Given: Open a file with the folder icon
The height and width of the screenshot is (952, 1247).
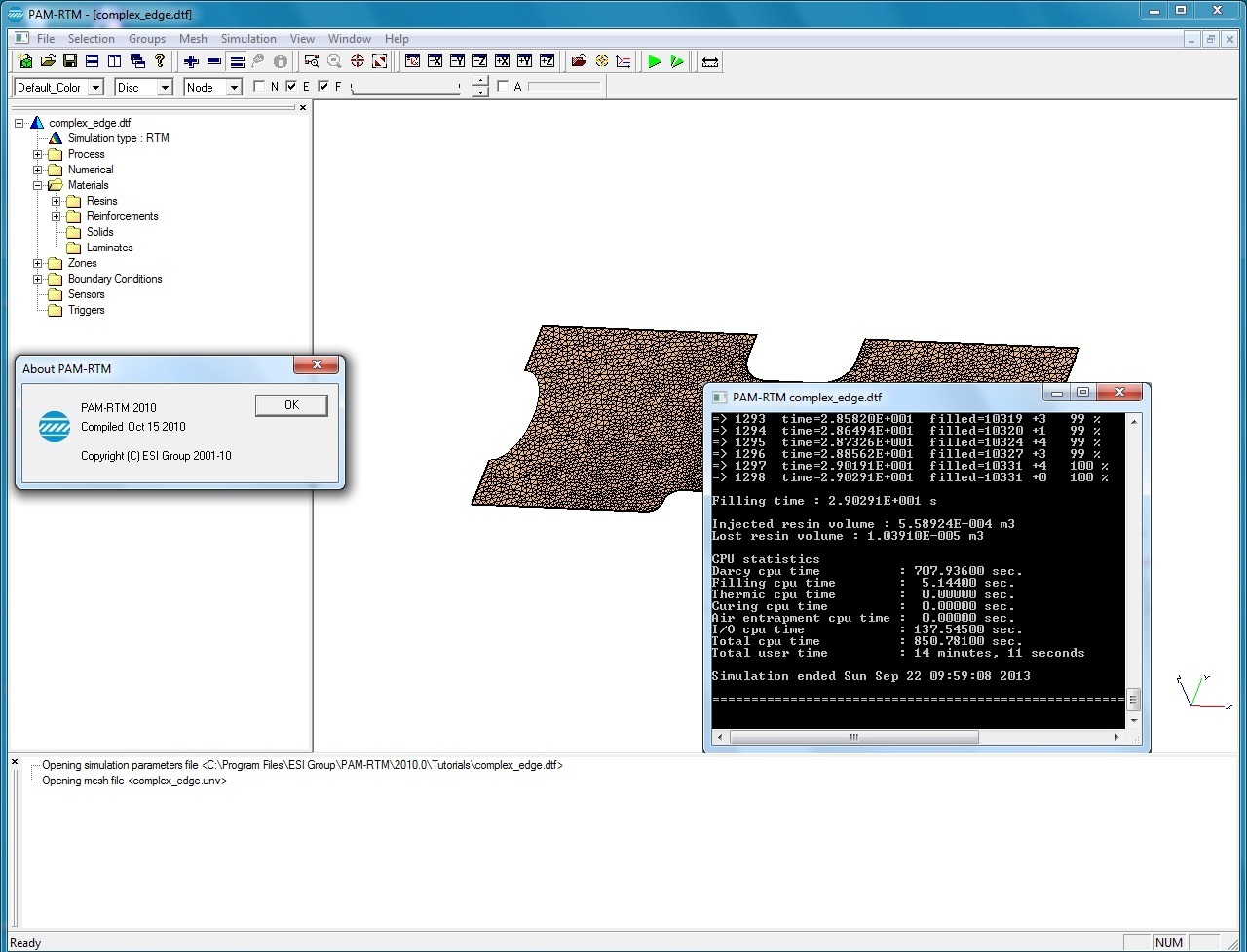Looking at the screenshot, I should pyautogui.click(x=48, y=61).
